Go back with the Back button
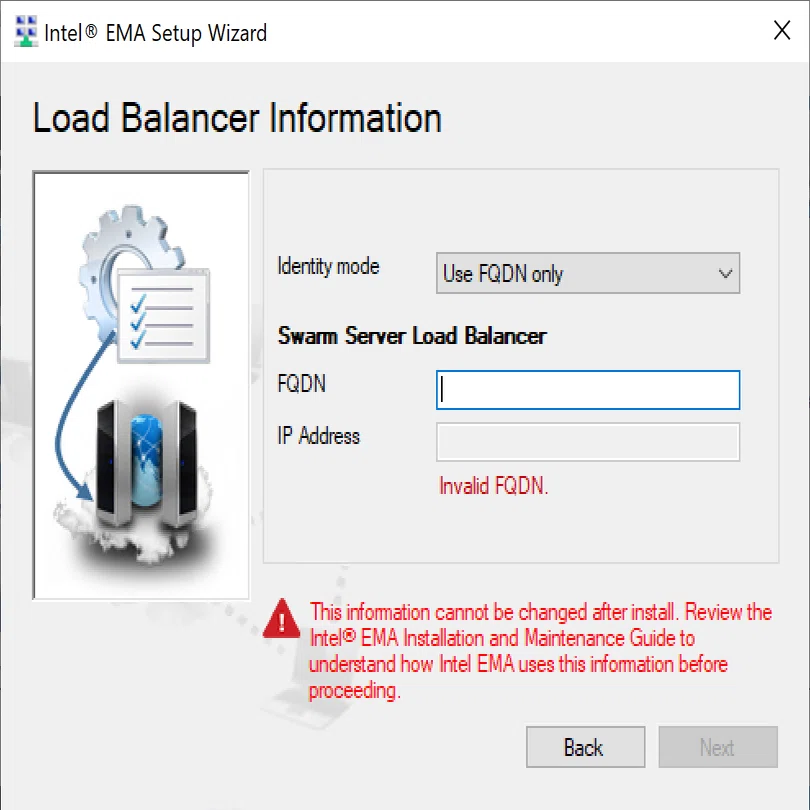Image resolution: width=810 pixels, height=810 pixels. click(585, 747)
